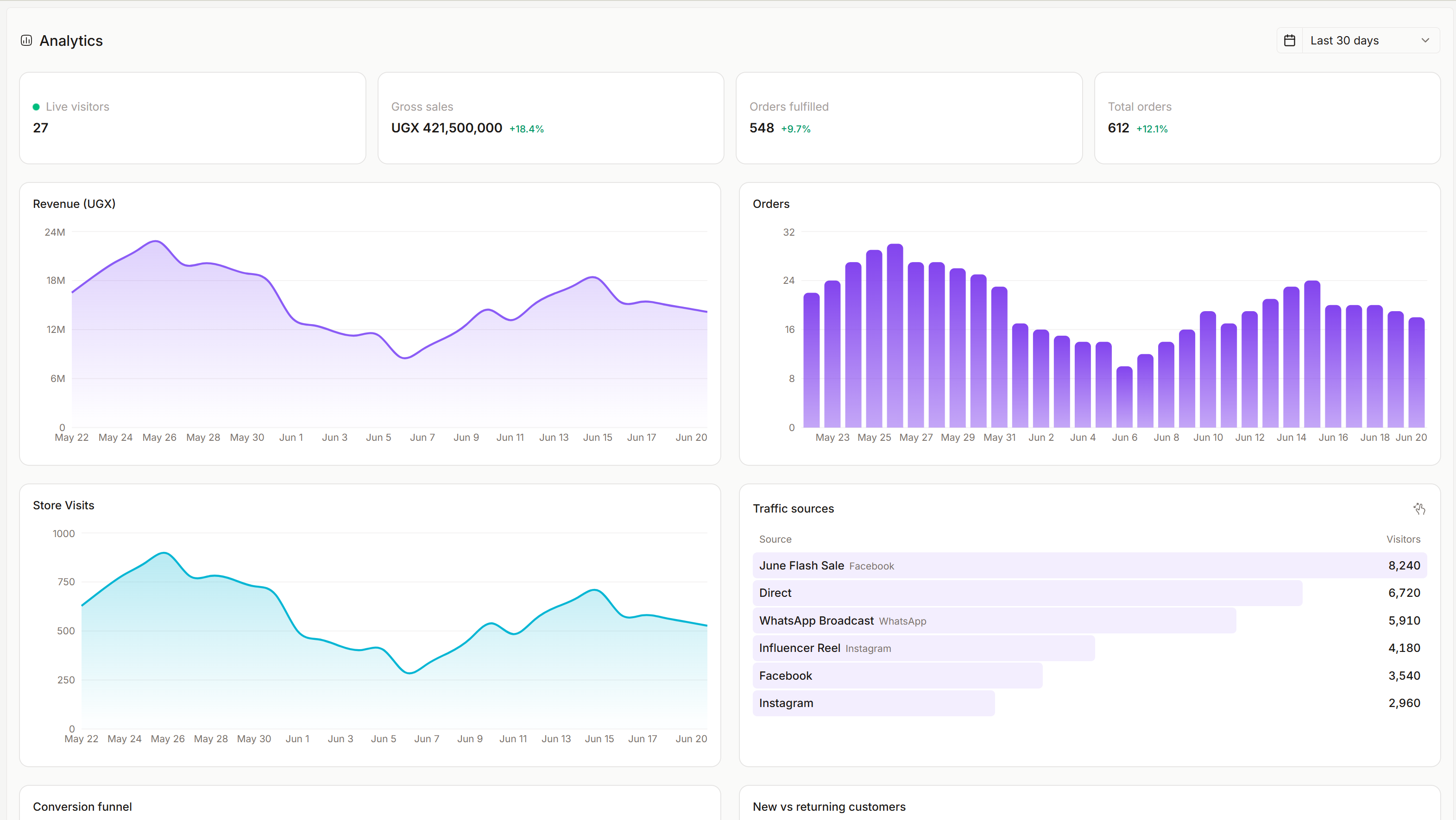Click the New vs returning customers heading

pos(829,807)
